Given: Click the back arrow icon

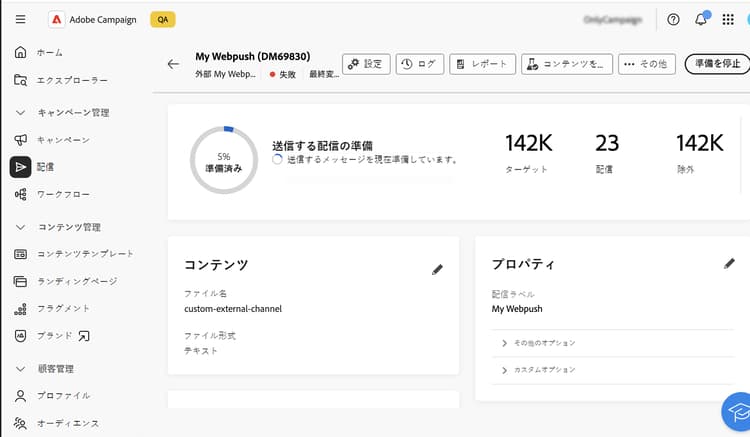Looking at the screenshot, I should 173,64.
